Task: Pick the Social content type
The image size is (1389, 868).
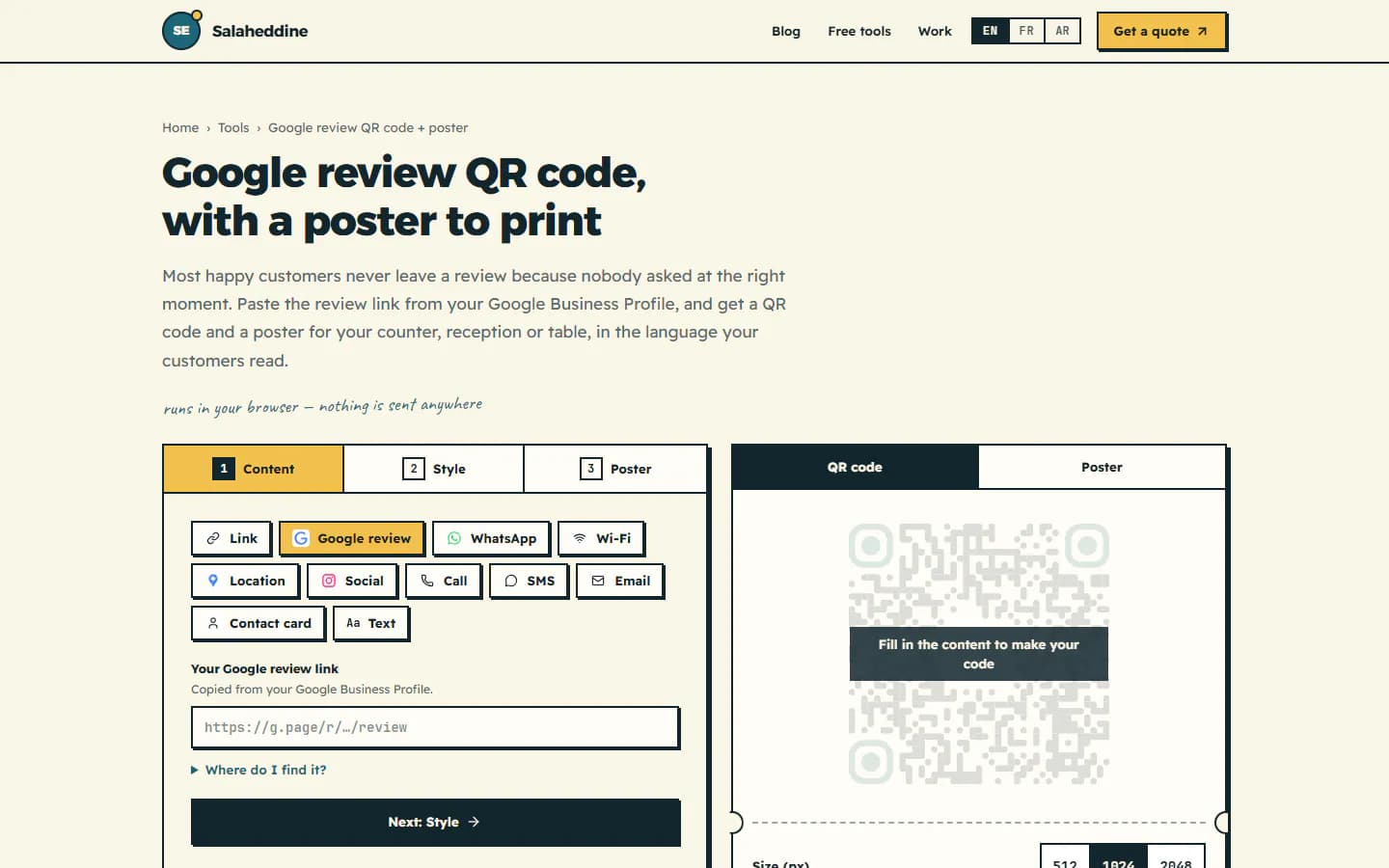Action: click(352, 581)
